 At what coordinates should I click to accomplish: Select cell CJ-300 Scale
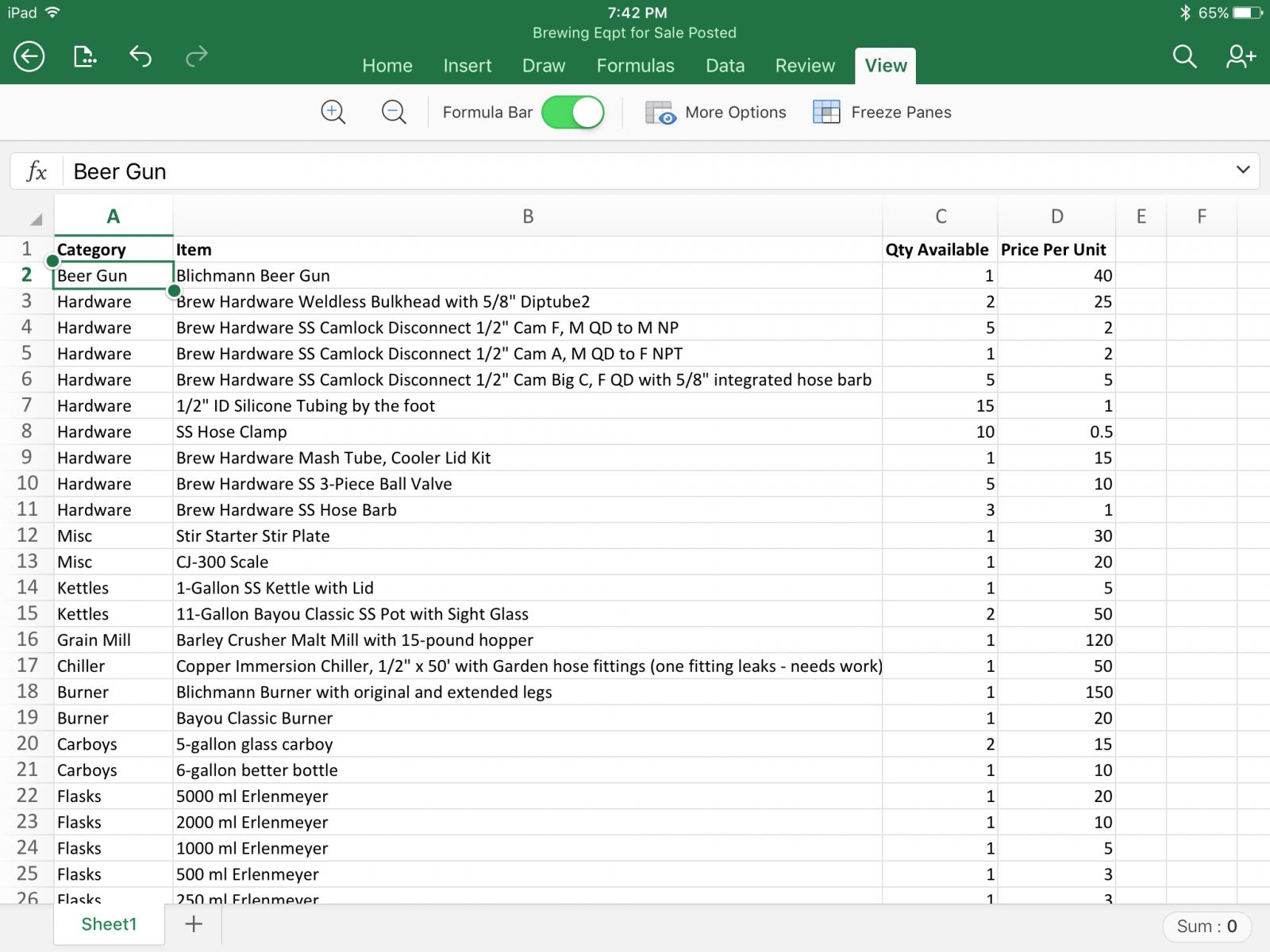click(x=528, y=562)
